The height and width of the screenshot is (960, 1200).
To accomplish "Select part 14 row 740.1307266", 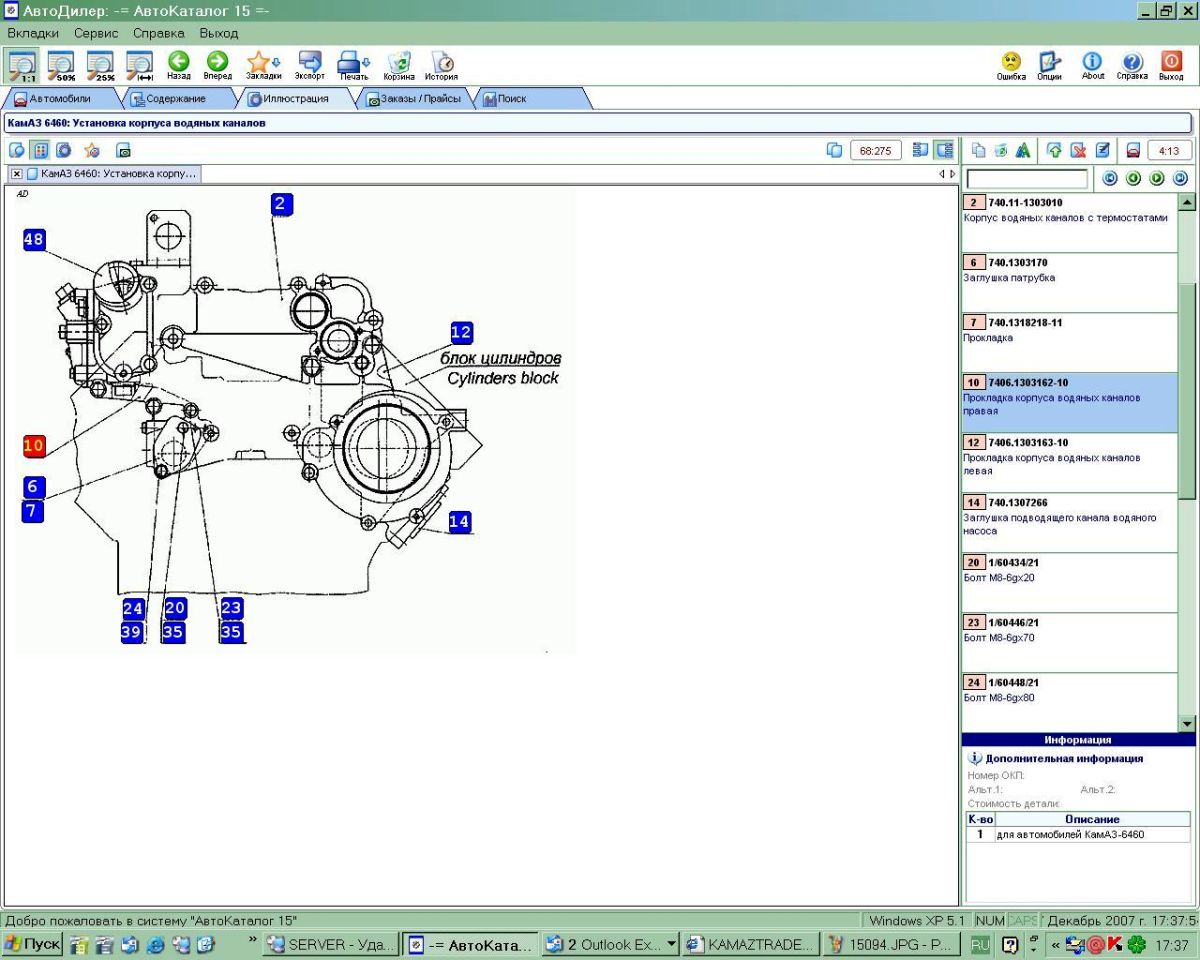I will (x=1070, y=522).
